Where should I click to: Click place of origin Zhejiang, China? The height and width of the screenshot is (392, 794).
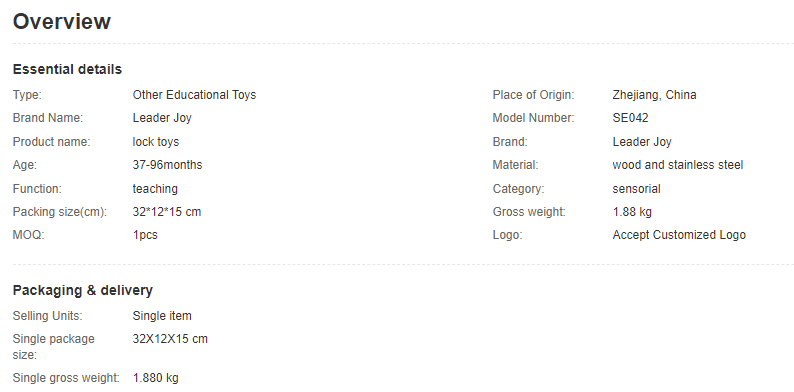pos(654,95)
